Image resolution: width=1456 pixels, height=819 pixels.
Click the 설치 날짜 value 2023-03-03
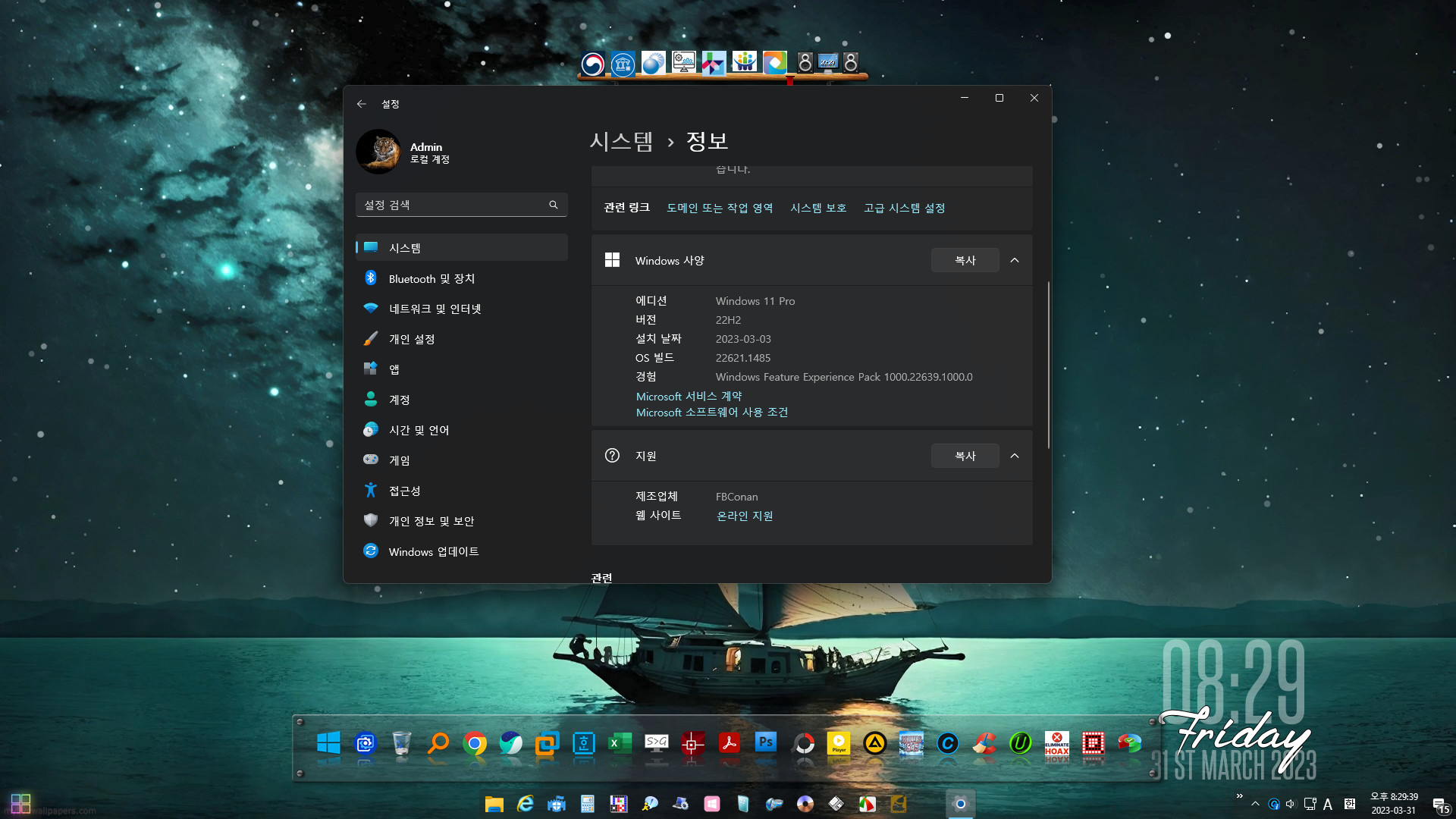coord(743,339)
